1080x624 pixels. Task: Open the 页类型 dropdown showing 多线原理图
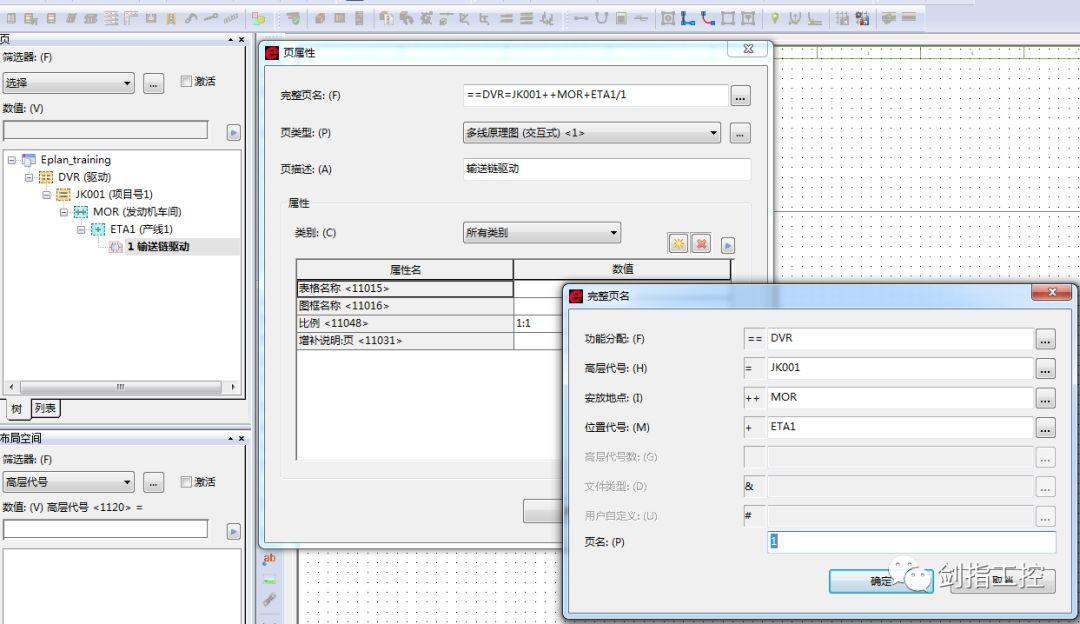(x=714, y=133)
